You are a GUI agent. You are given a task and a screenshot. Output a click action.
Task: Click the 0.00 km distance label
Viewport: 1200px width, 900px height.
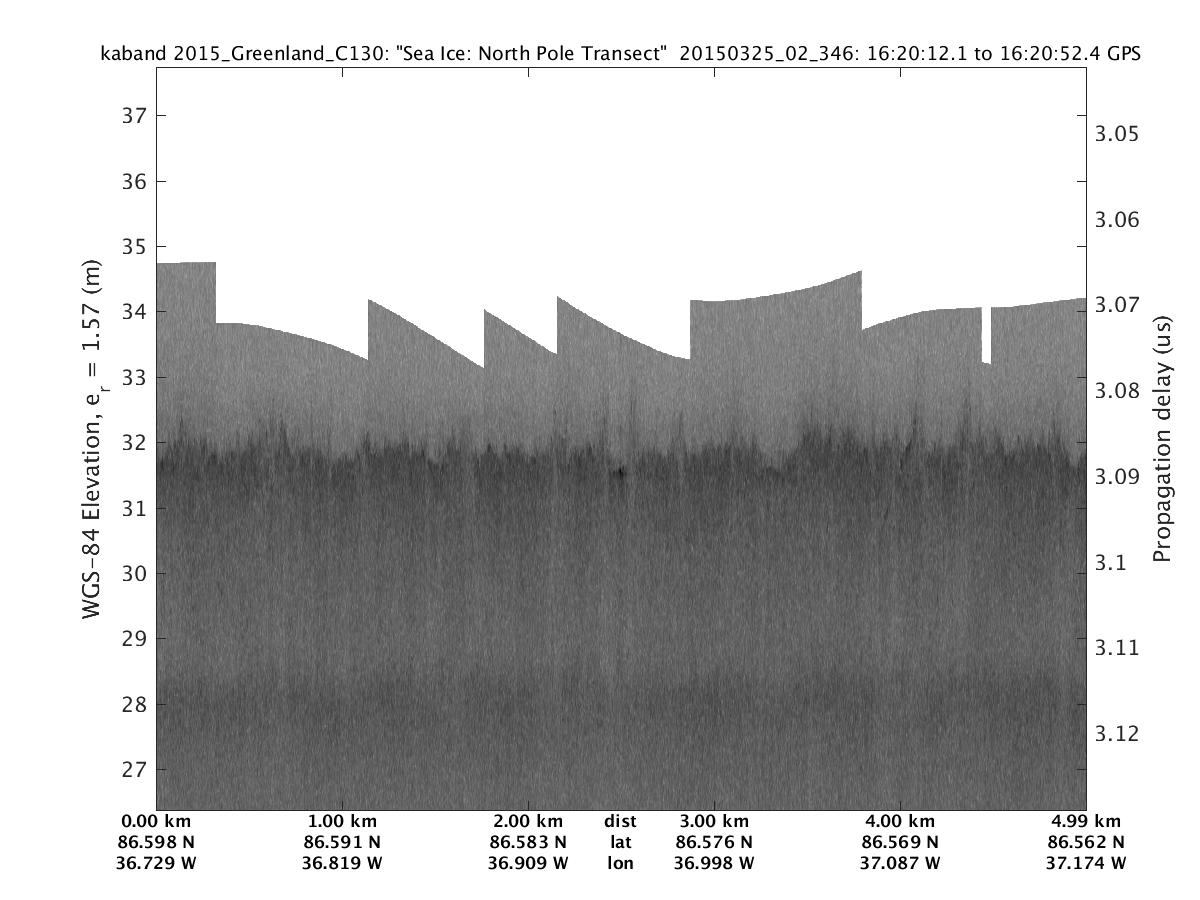(x=157, y=822)
